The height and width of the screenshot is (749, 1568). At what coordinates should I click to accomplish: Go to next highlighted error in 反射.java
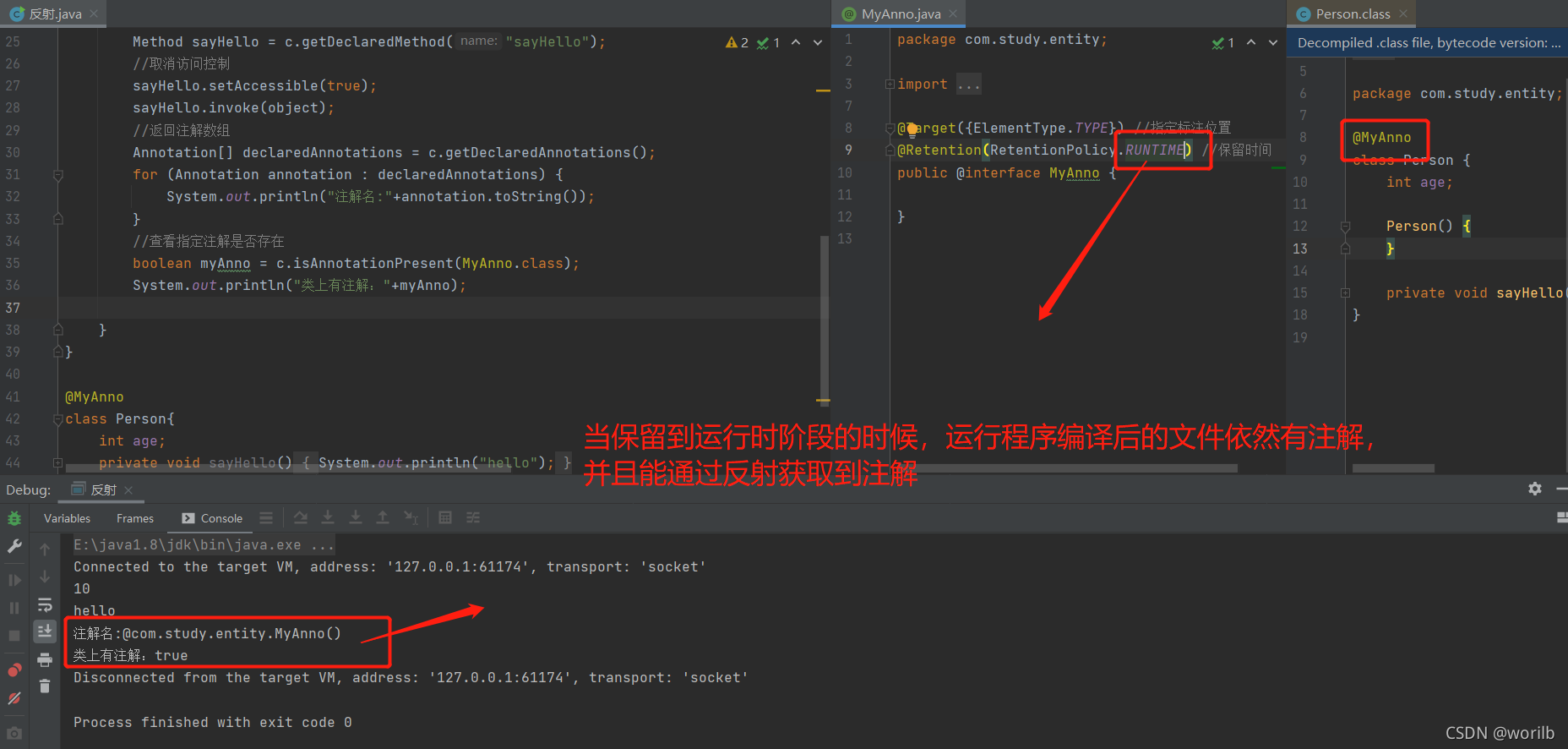[818, 42]
